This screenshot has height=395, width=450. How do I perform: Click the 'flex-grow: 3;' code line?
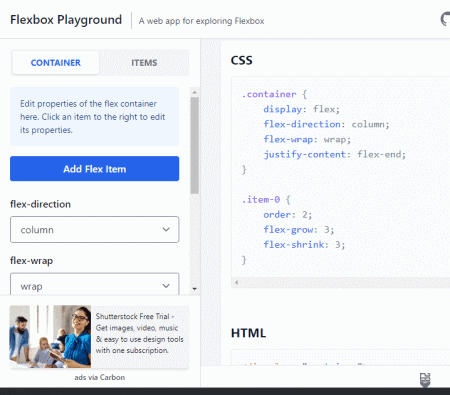click(299, 230)
